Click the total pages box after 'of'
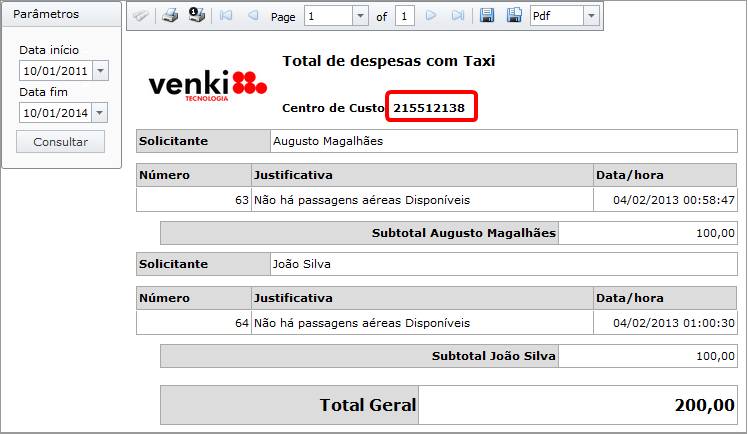 click(x=404, y=16)
